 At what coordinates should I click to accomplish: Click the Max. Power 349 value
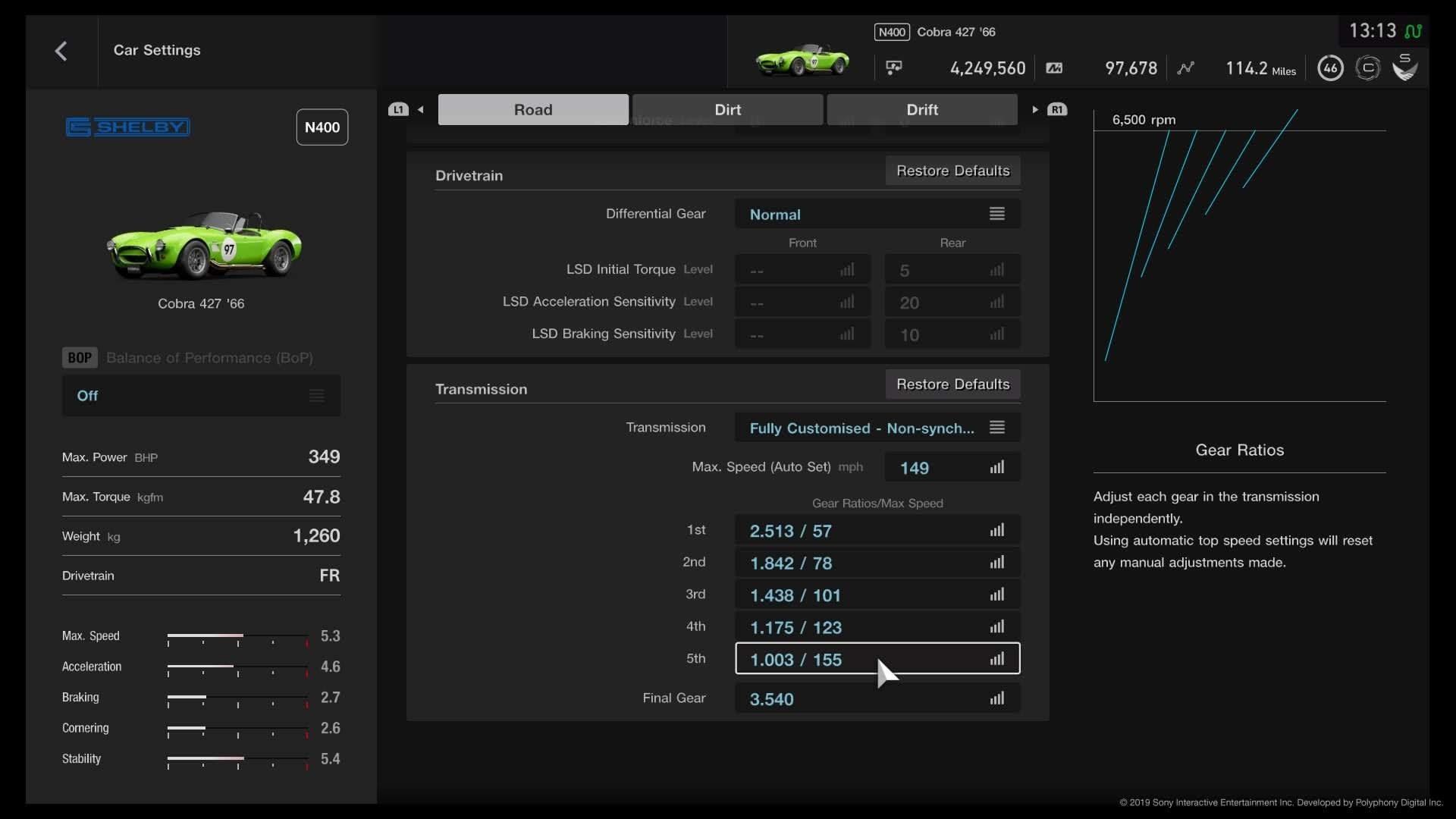324,457
